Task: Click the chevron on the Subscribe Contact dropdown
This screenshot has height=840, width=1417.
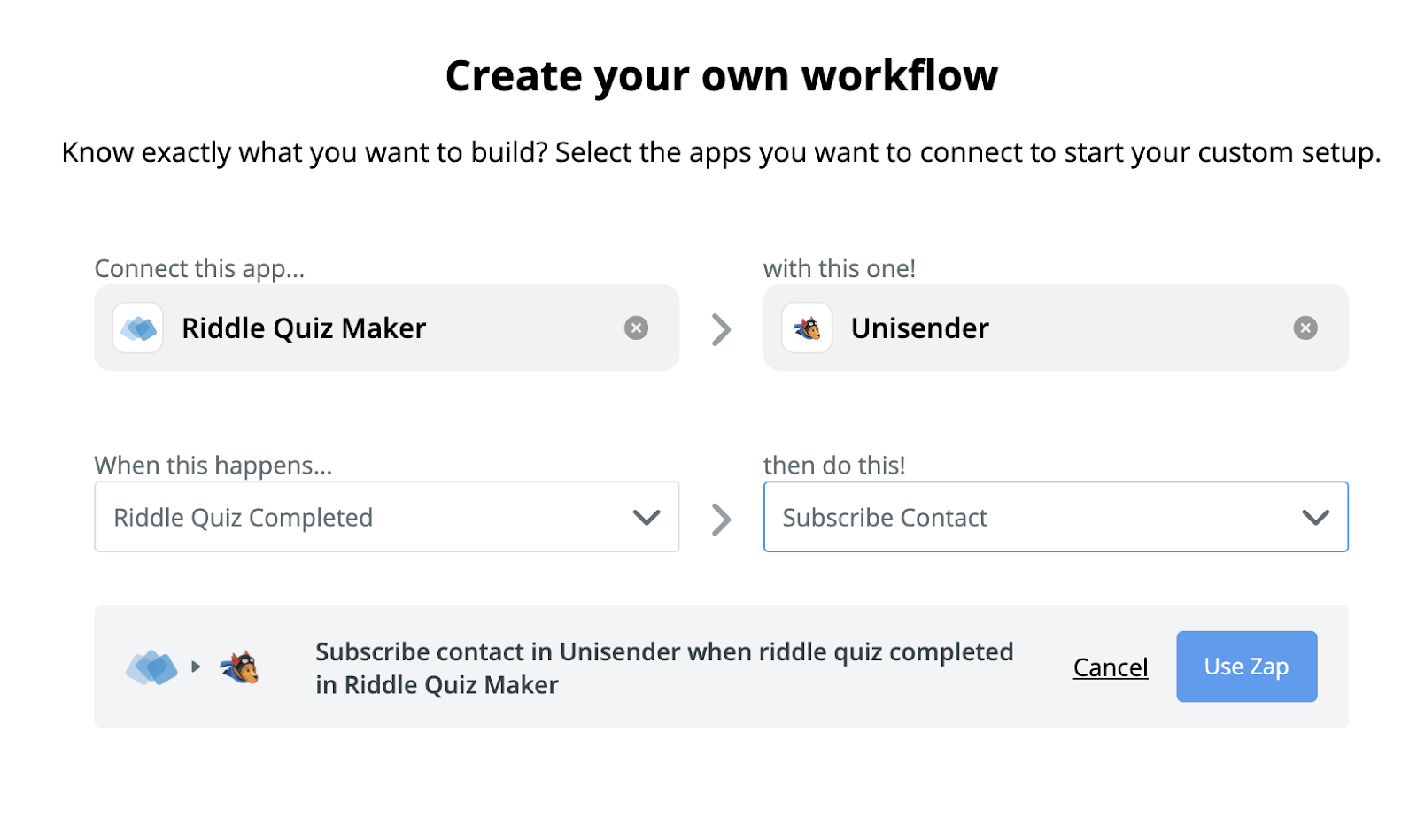Action: coord(1315,518)
